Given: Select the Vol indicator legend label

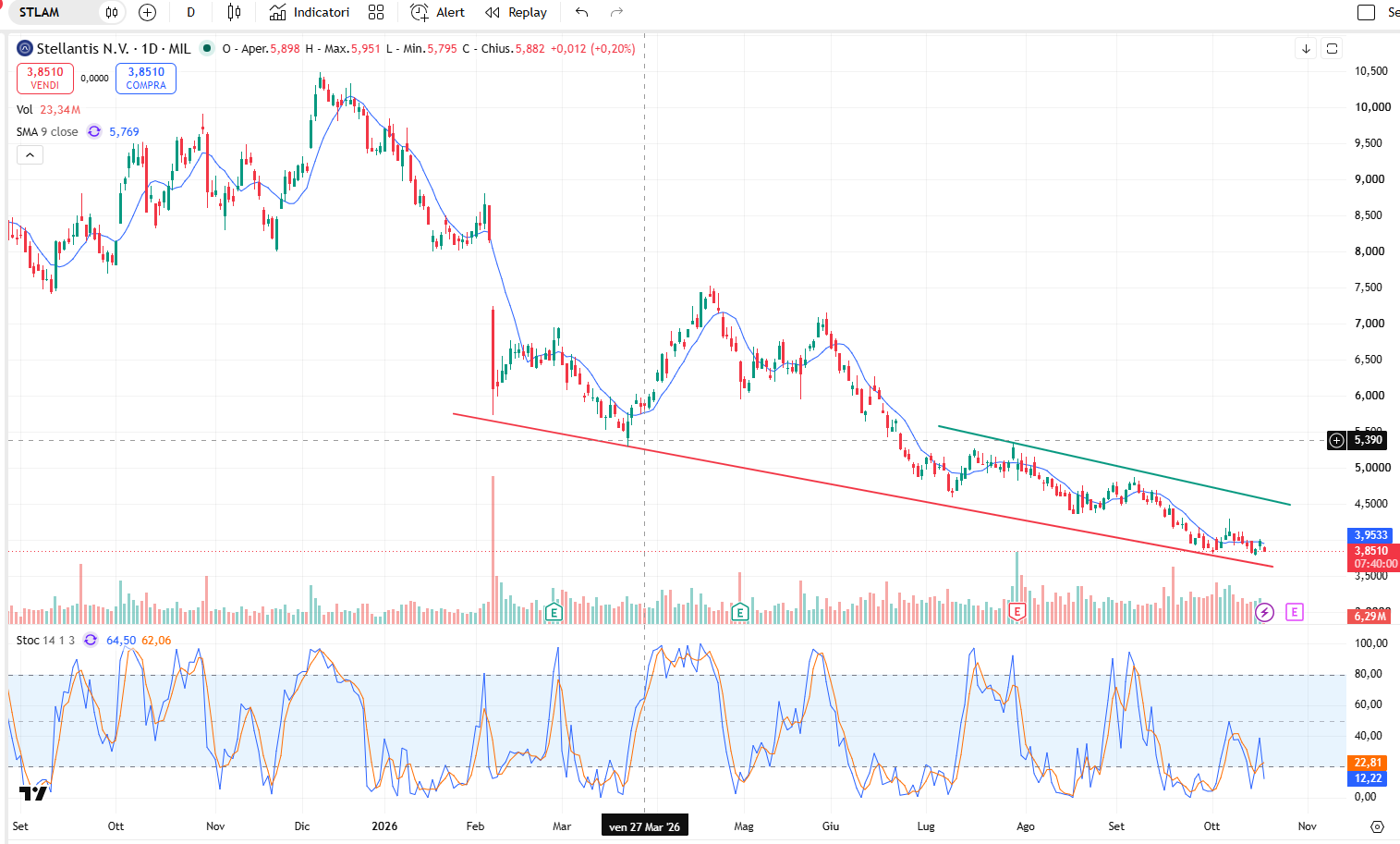Looking at the screenshot, I should point(25,109).
